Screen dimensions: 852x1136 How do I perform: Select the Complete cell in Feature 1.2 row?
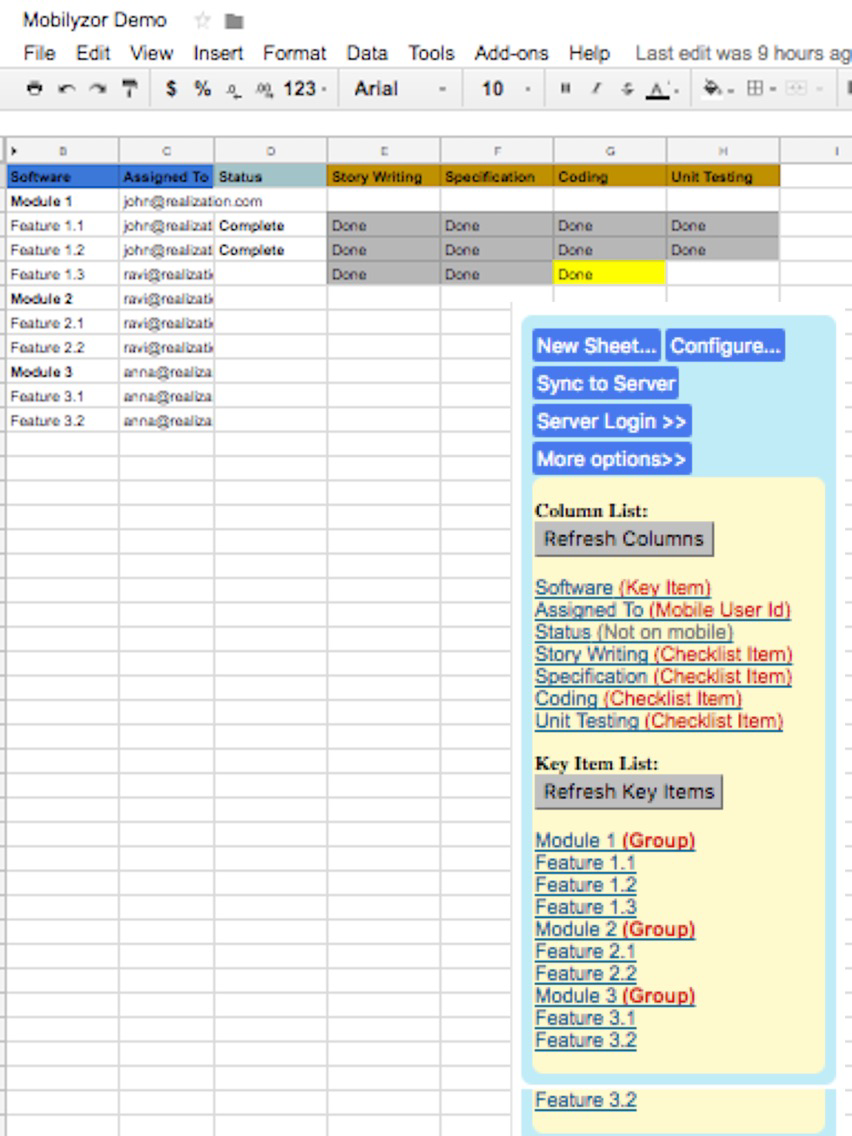(270, 250)
